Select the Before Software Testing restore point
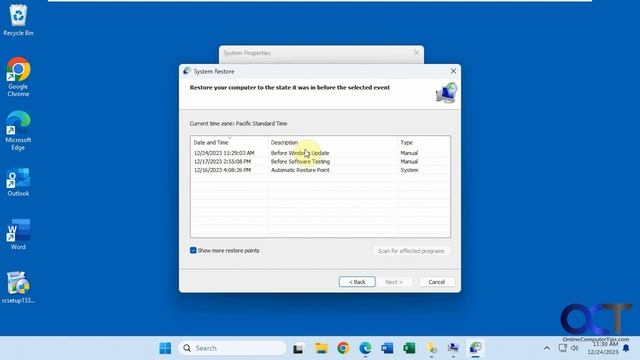The image size is (640, 360). click(x=300, y=162)
